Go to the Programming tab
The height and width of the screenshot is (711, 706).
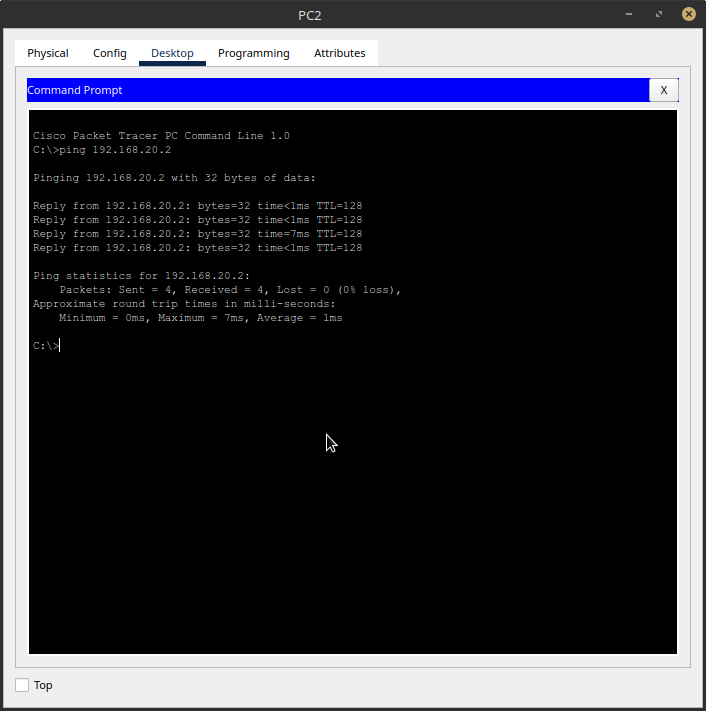pyautogui.click(x=254, y=53)
